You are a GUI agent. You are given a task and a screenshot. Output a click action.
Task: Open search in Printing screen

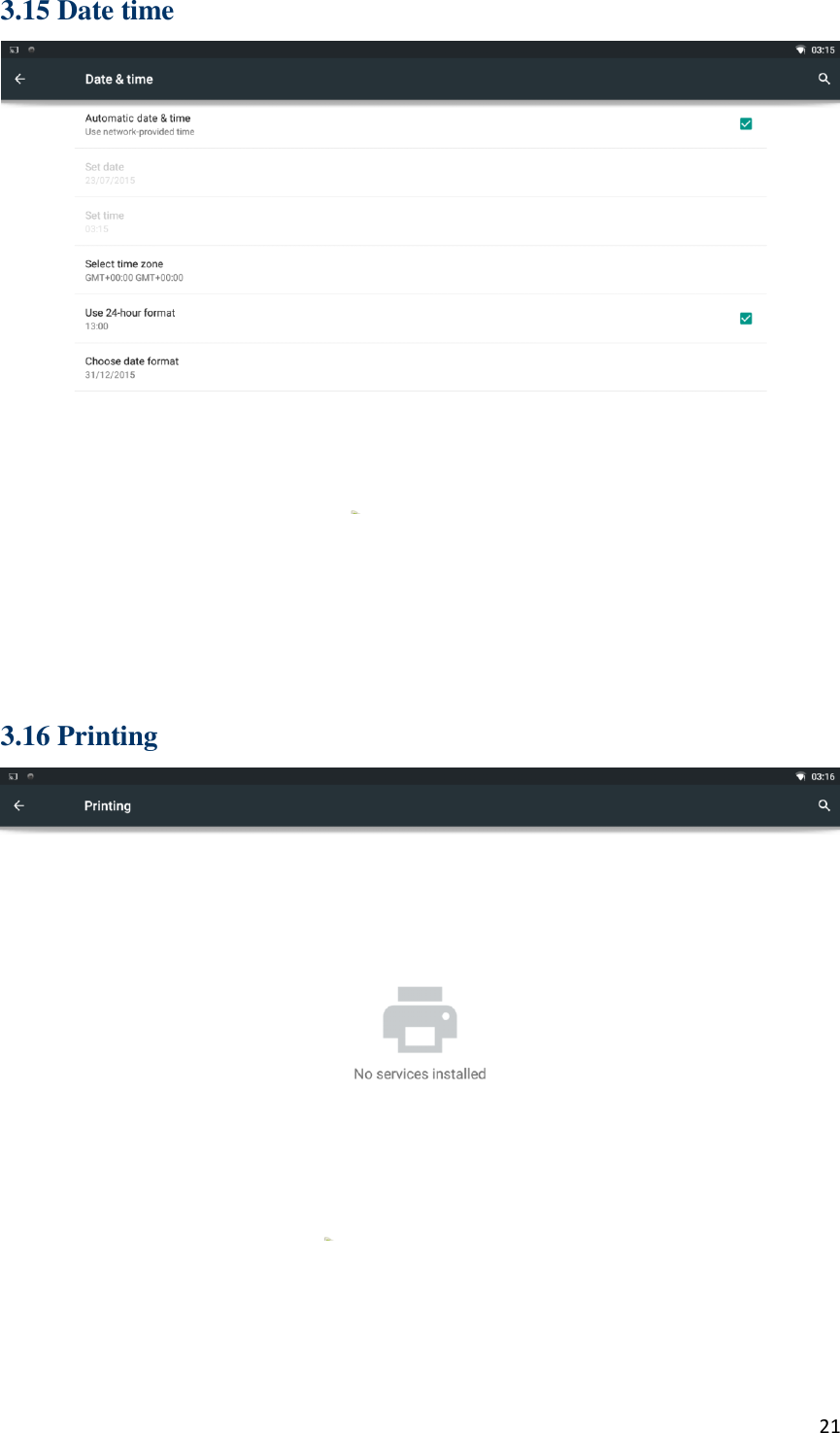tap(823, 805)
